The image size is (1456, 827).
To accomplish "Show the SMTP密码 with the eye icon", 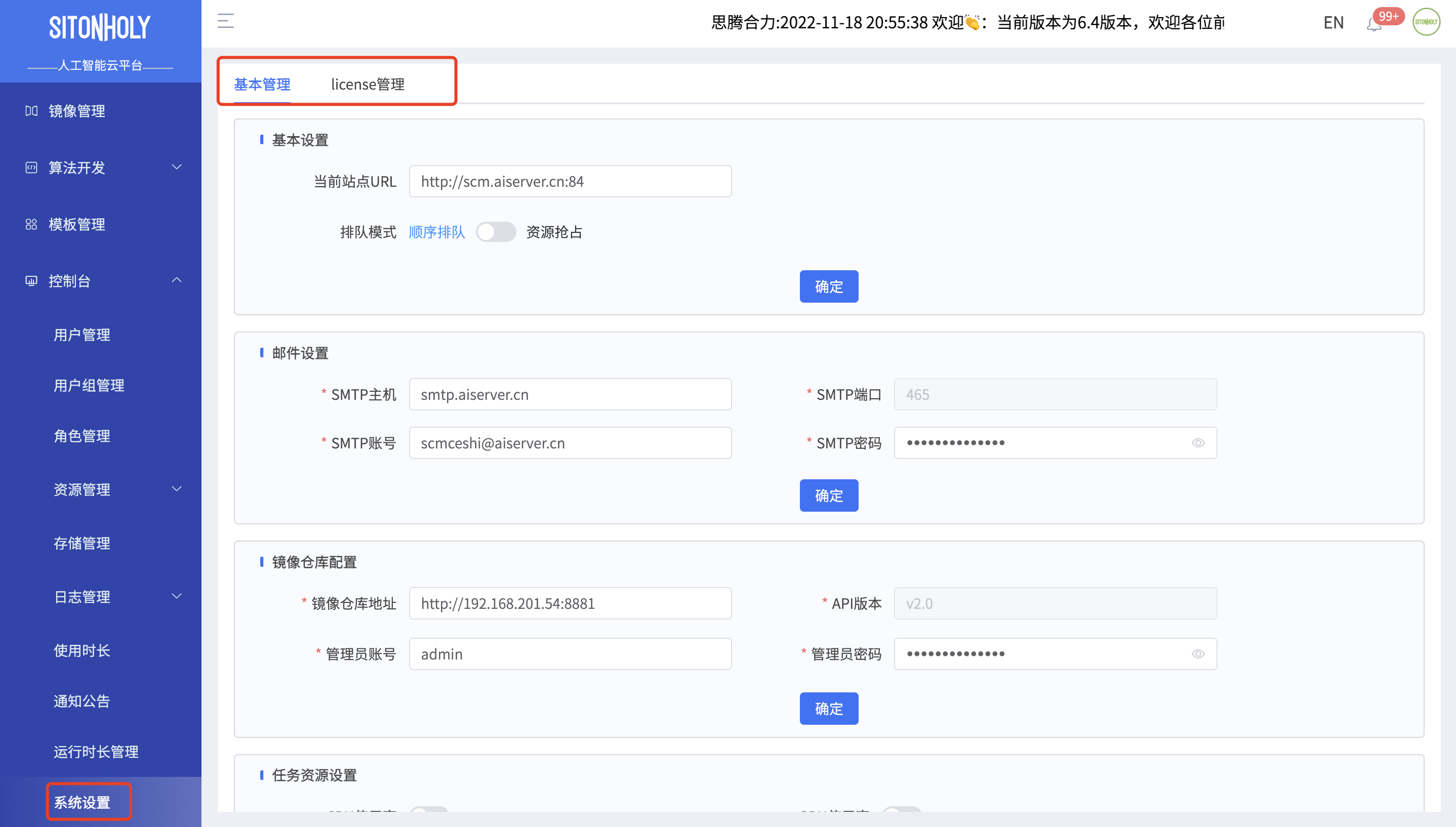I will [1197, 443].
